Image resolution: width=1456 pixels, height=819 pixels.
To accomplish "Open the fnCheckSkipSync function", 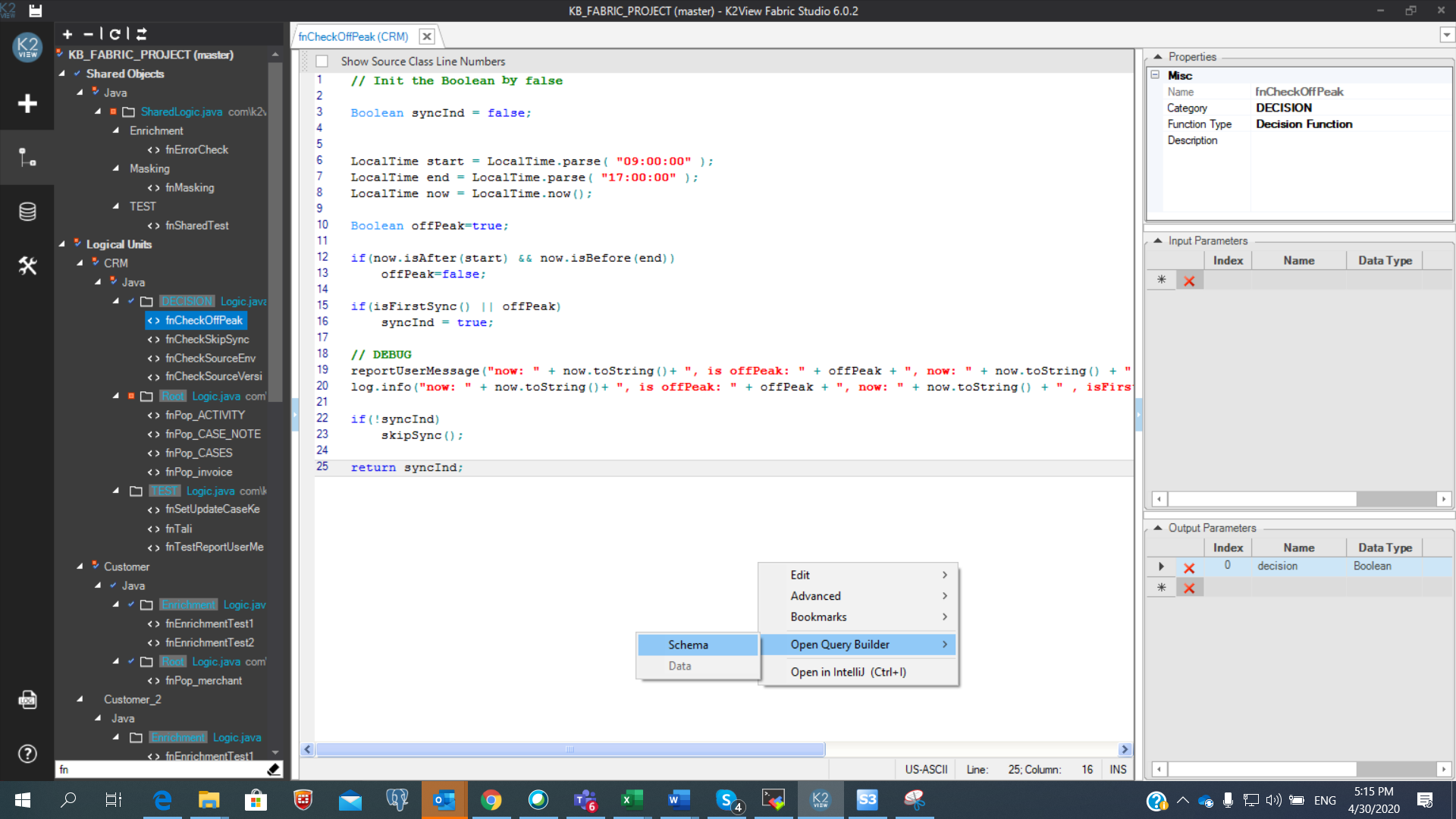I will (207, 339).
